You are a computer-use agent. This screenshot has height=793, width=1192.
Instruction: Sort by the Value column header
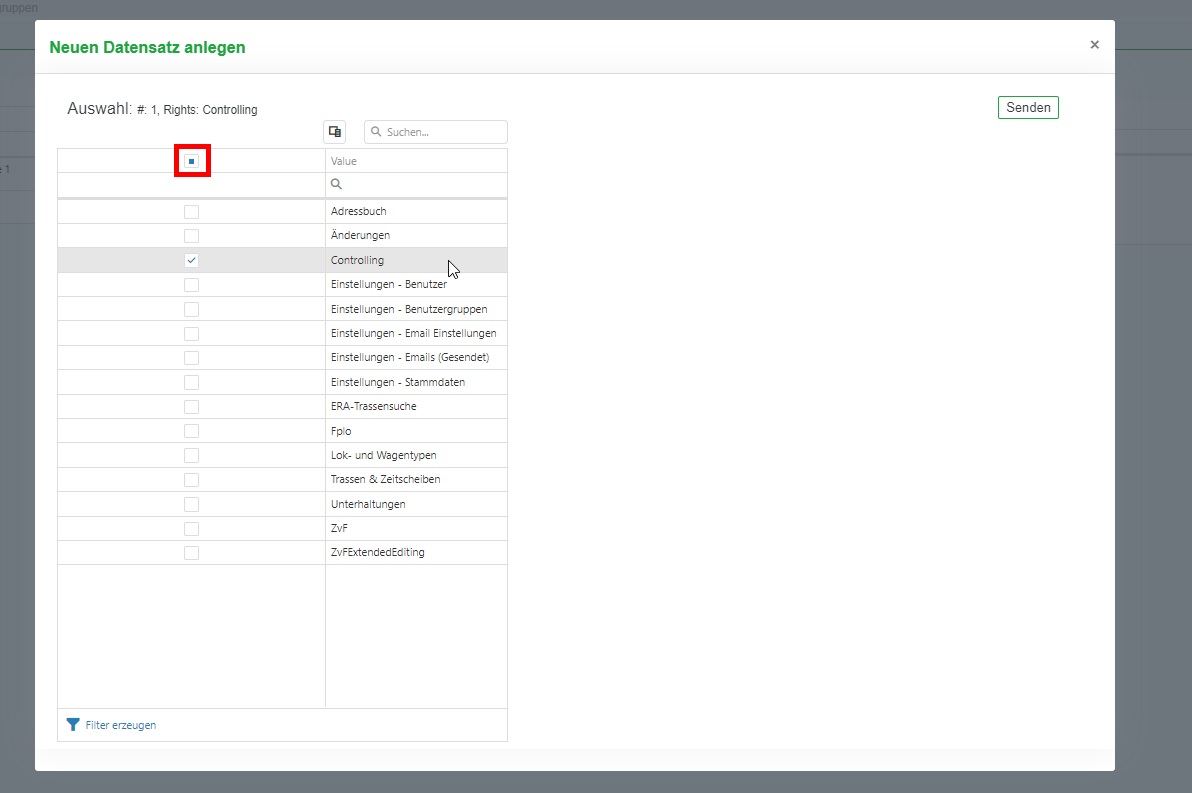(x=344, y=161)
